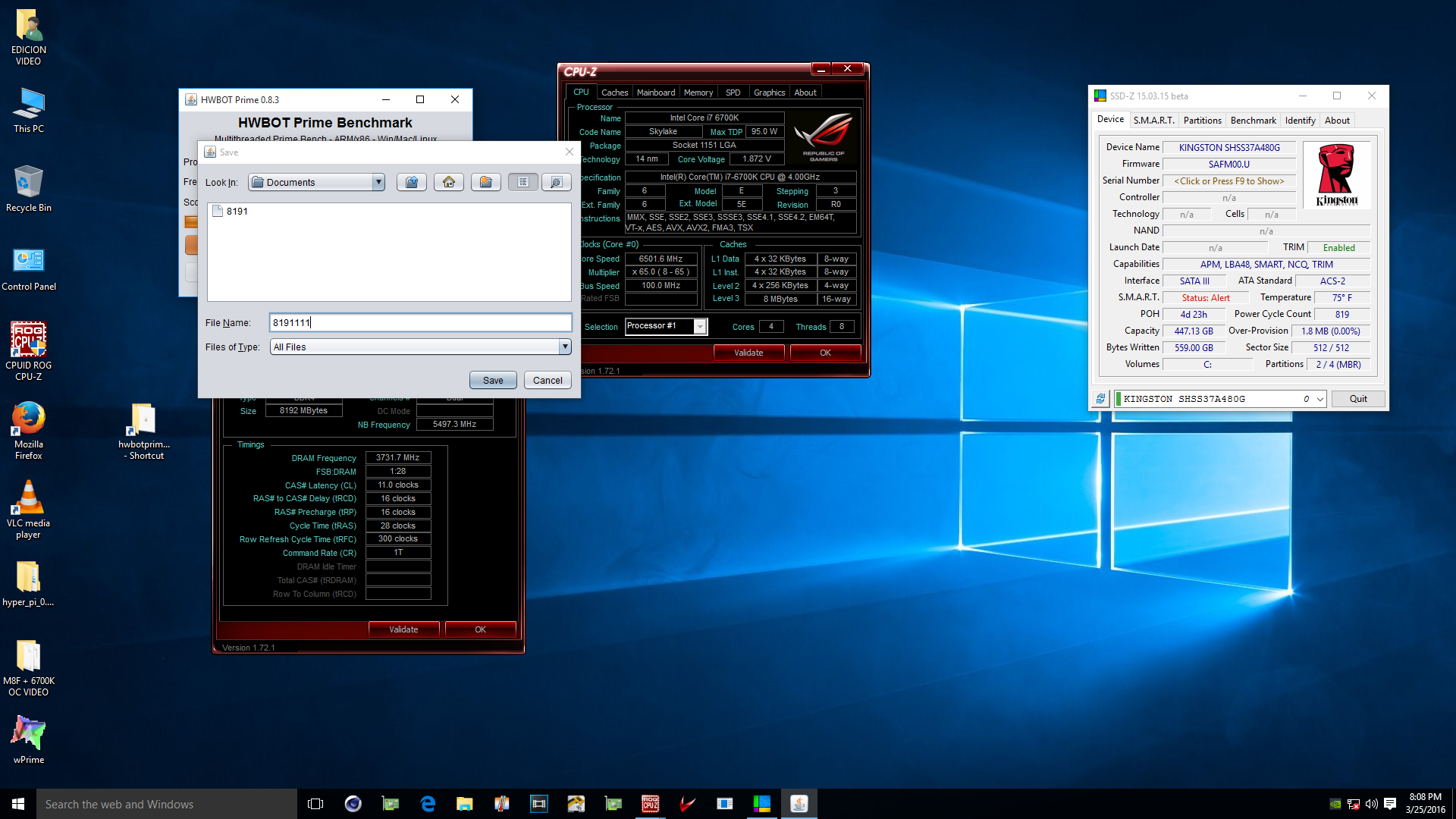Click the File Name input field
The height and width of the screenshot is (819, 1456).
(x=420, y=322)
